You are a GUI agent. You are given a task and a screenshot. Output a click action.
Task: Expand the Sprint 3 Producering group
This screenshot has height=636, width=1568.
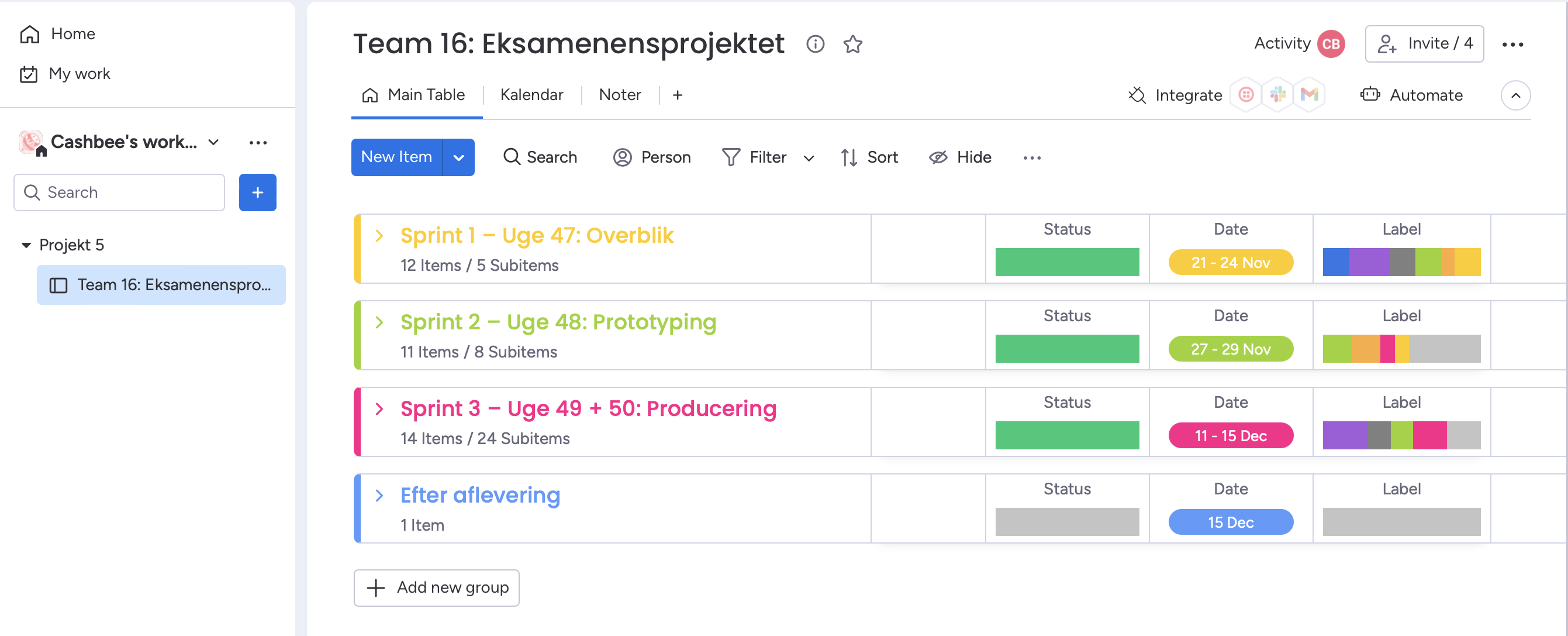coord(379,409)
